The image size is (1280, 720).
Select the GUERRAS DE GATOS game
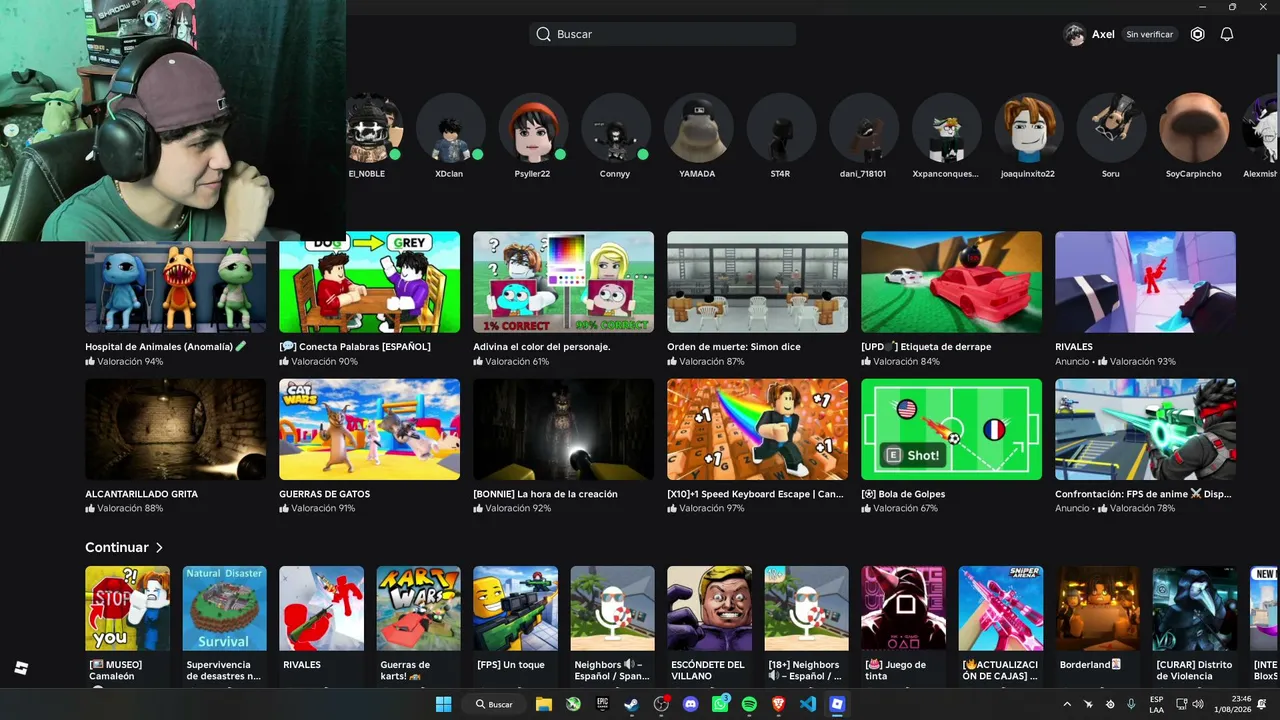point(370,446)
